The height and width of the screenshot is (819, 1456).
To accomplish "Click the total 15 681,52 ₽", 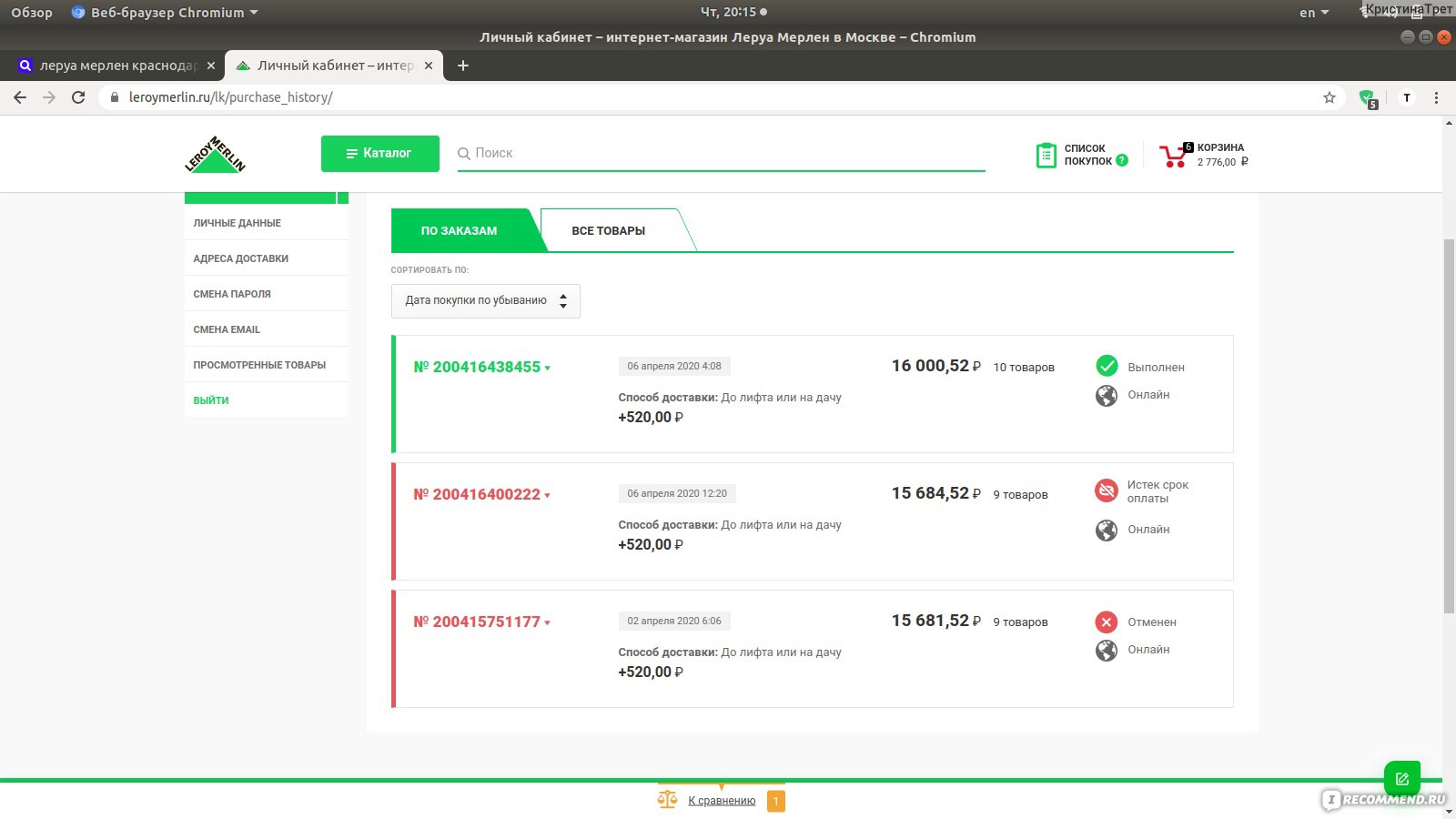I will click(936, 621).
